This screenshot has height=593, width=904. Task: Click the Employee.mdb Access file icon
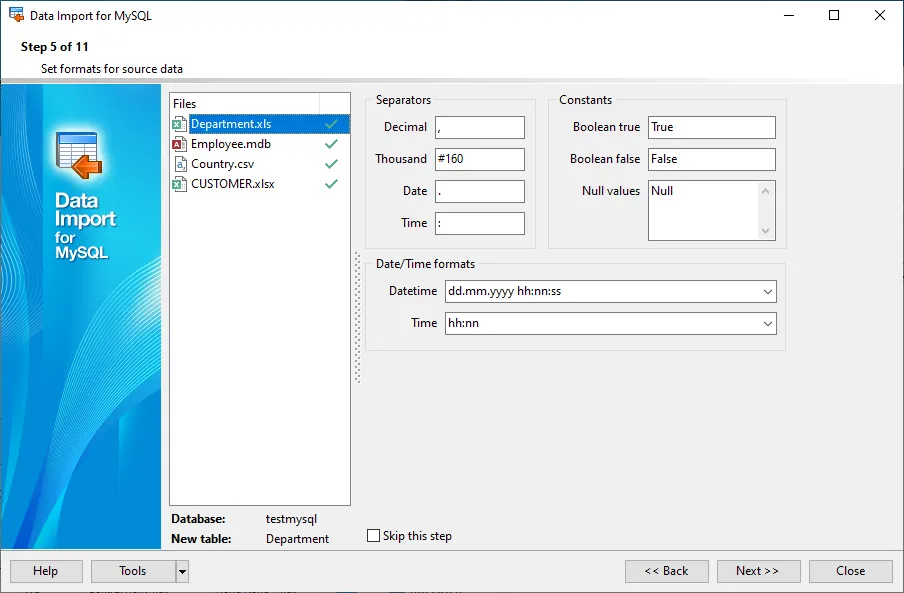(x=180, y=144)
